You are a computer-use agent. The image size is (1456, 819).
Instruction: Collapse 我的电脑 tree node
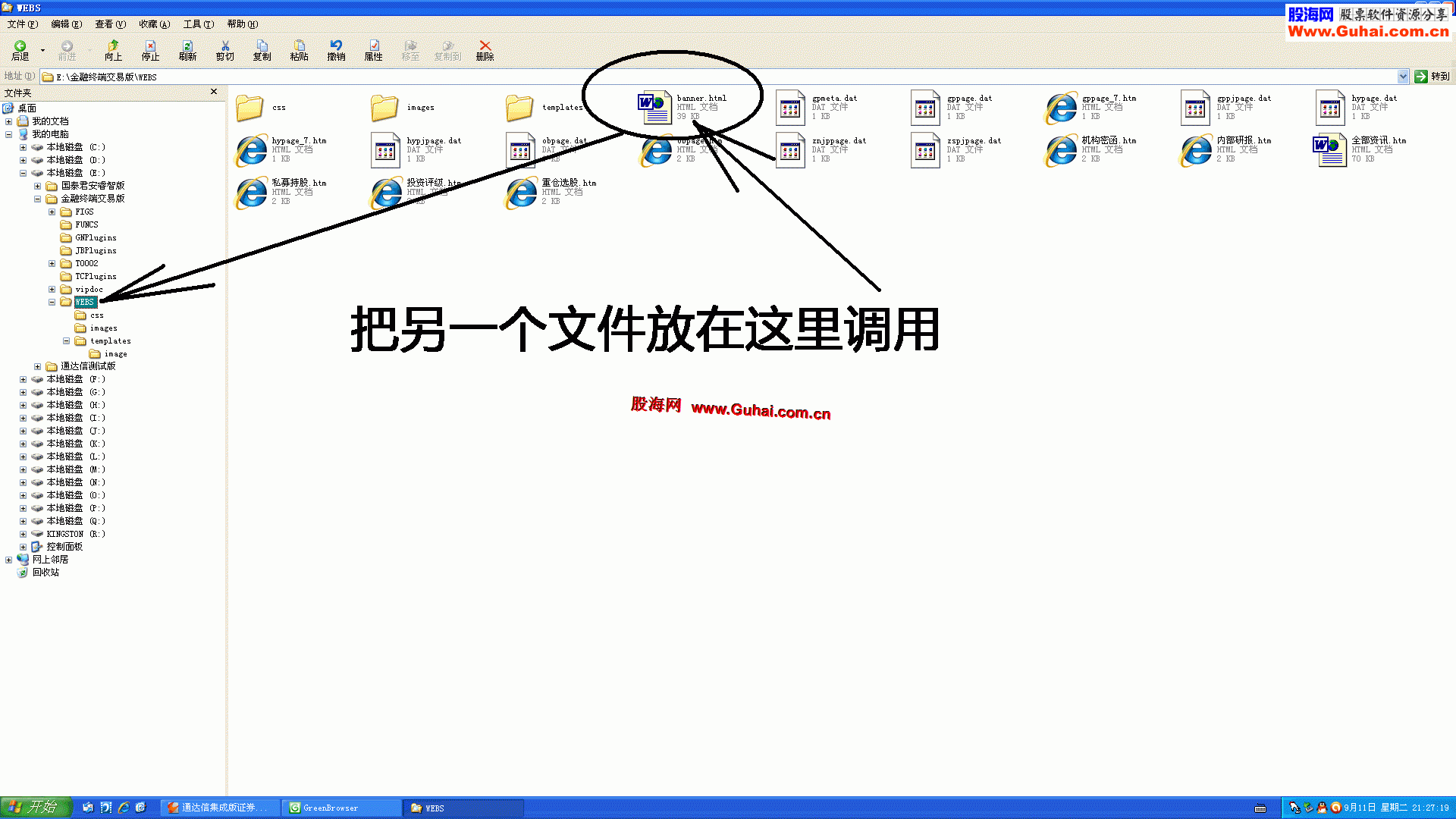click(x=8, y=134)
